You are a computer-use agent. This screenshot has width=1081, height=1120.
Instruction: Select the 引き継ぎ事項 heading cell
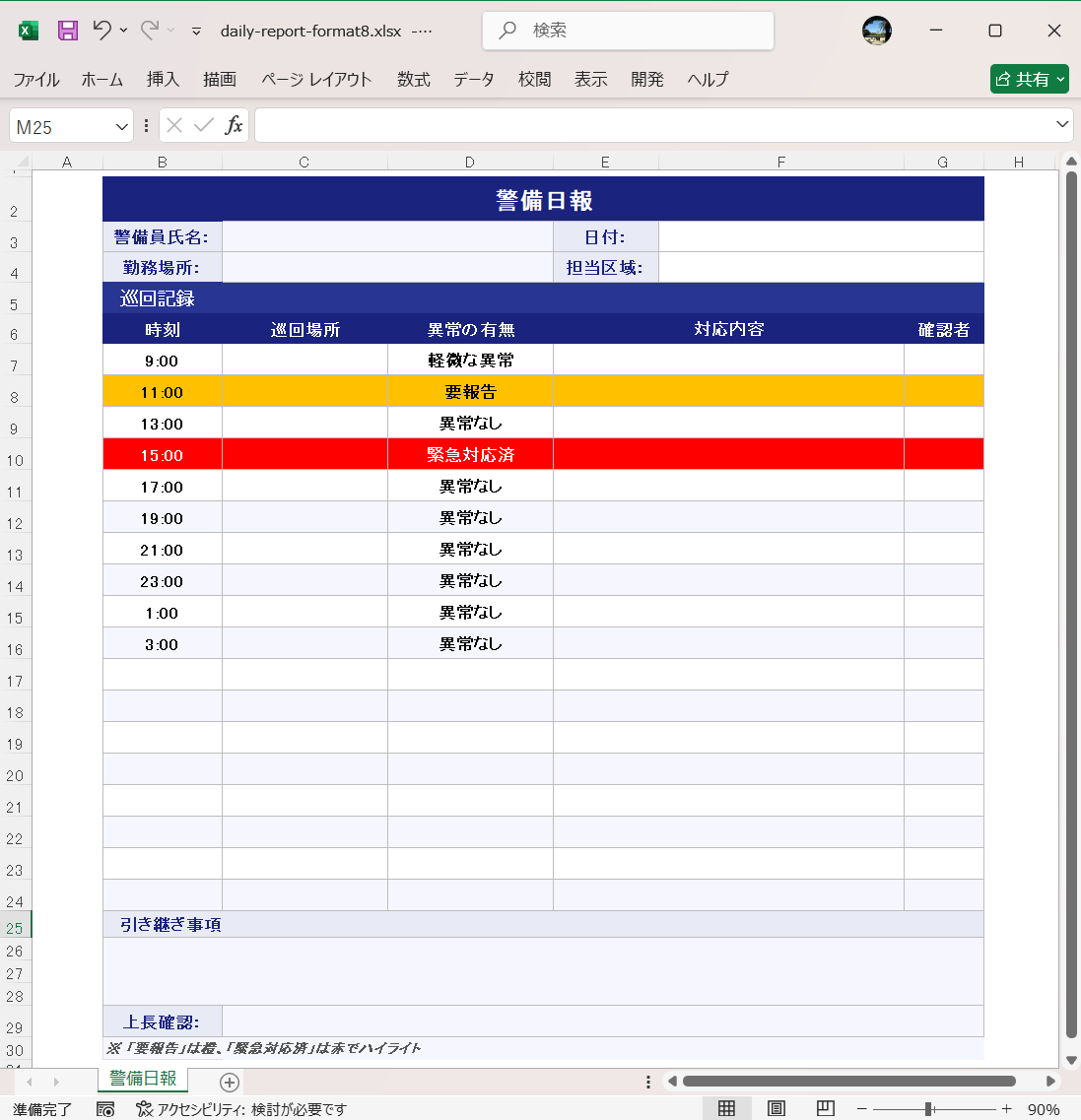tap(544, 924)
